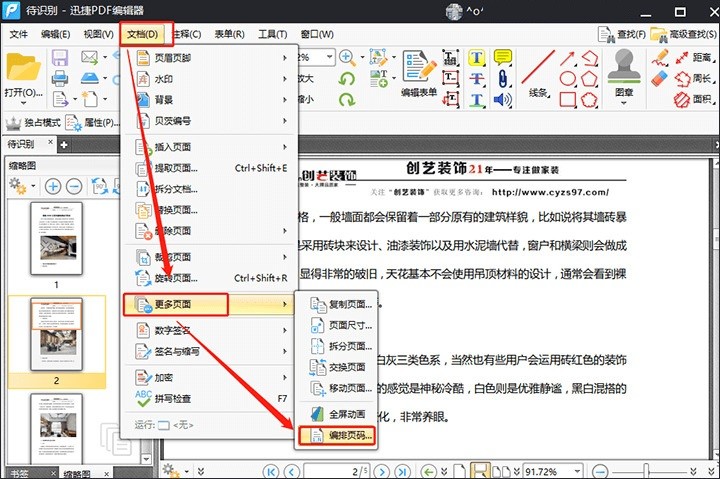Click the 高级查找(S) button
Image resolution: width=720 pixels, height=479 pixels.
click(x=683, y=34)
